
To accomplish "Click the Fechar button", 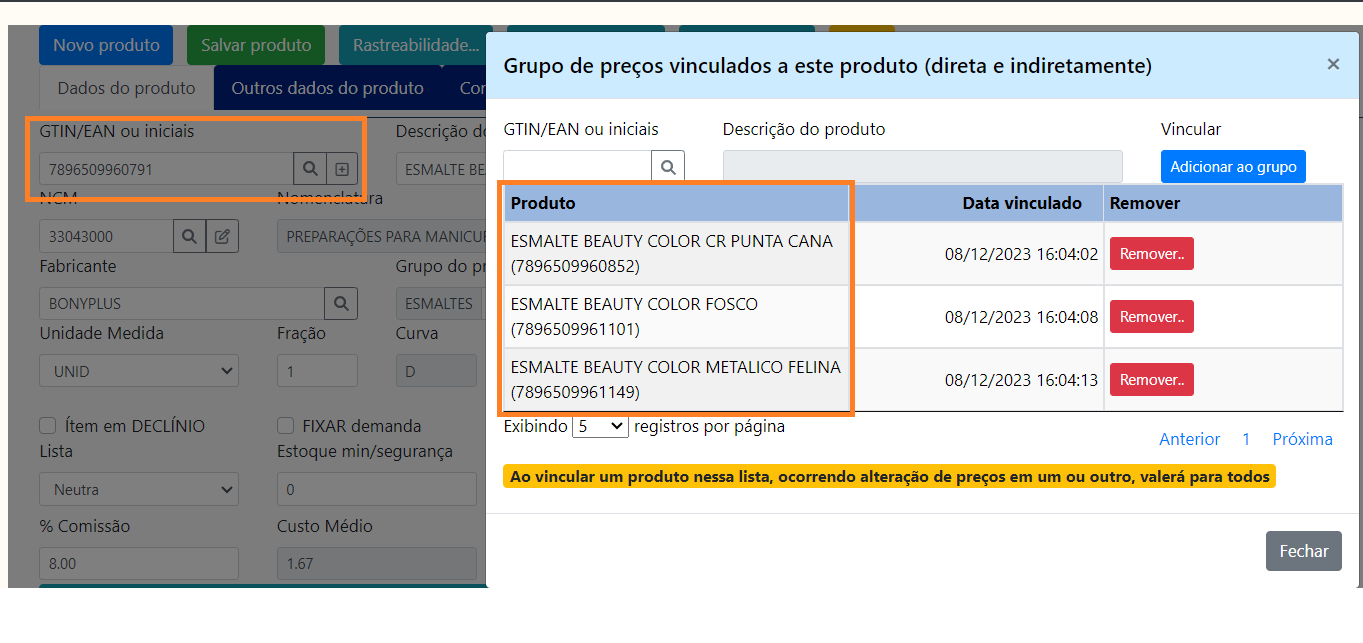I will [1303, 551].
